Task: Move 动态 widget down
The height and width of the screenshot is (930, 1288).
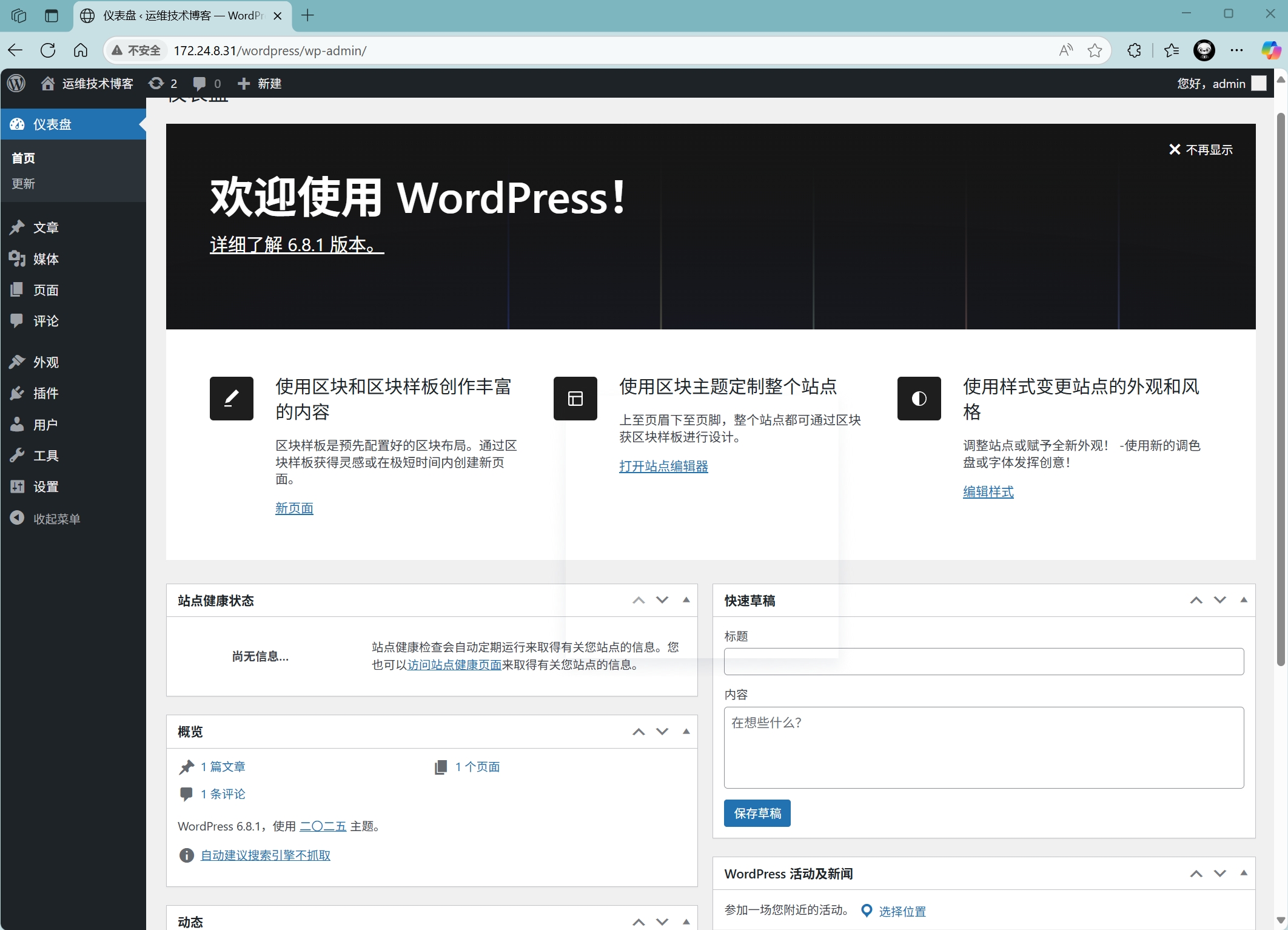Action: tap(662, 922)
